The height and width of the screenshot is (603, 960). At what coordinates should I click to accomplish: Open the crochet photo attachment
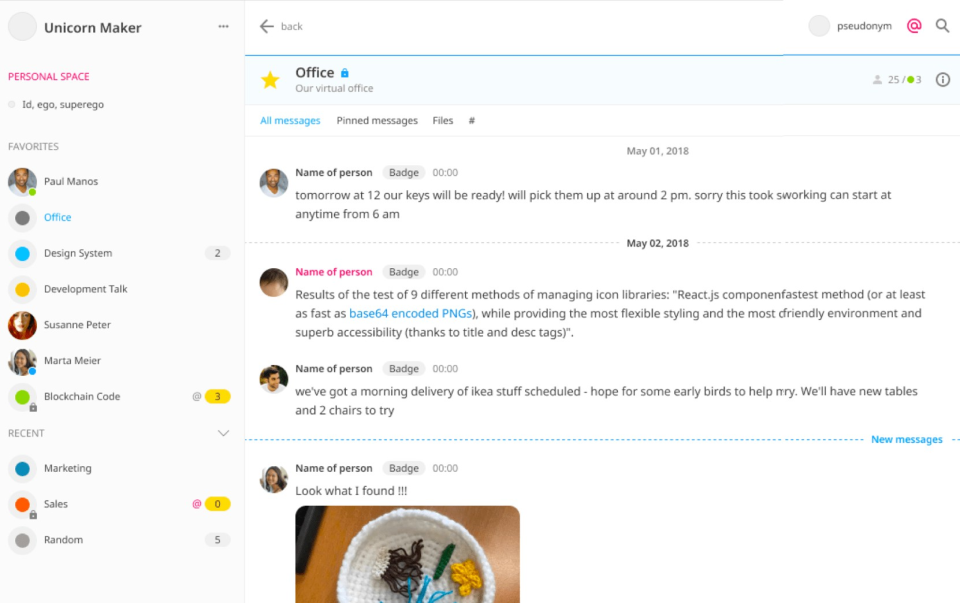(x=407, y=553)
